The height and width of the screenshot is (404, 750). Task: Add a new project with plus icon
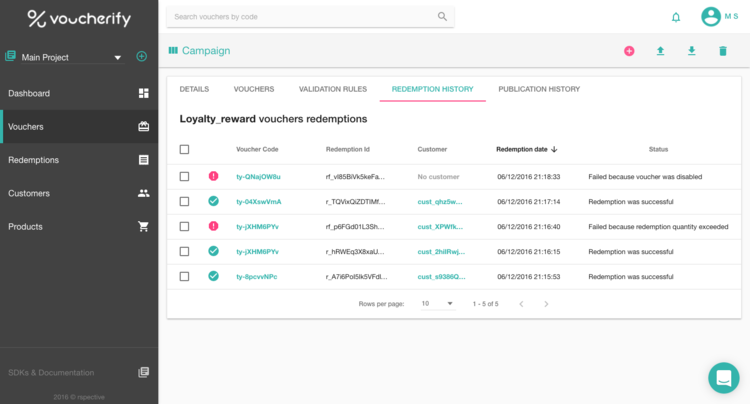pyautogui.click(x=142, y=56)
